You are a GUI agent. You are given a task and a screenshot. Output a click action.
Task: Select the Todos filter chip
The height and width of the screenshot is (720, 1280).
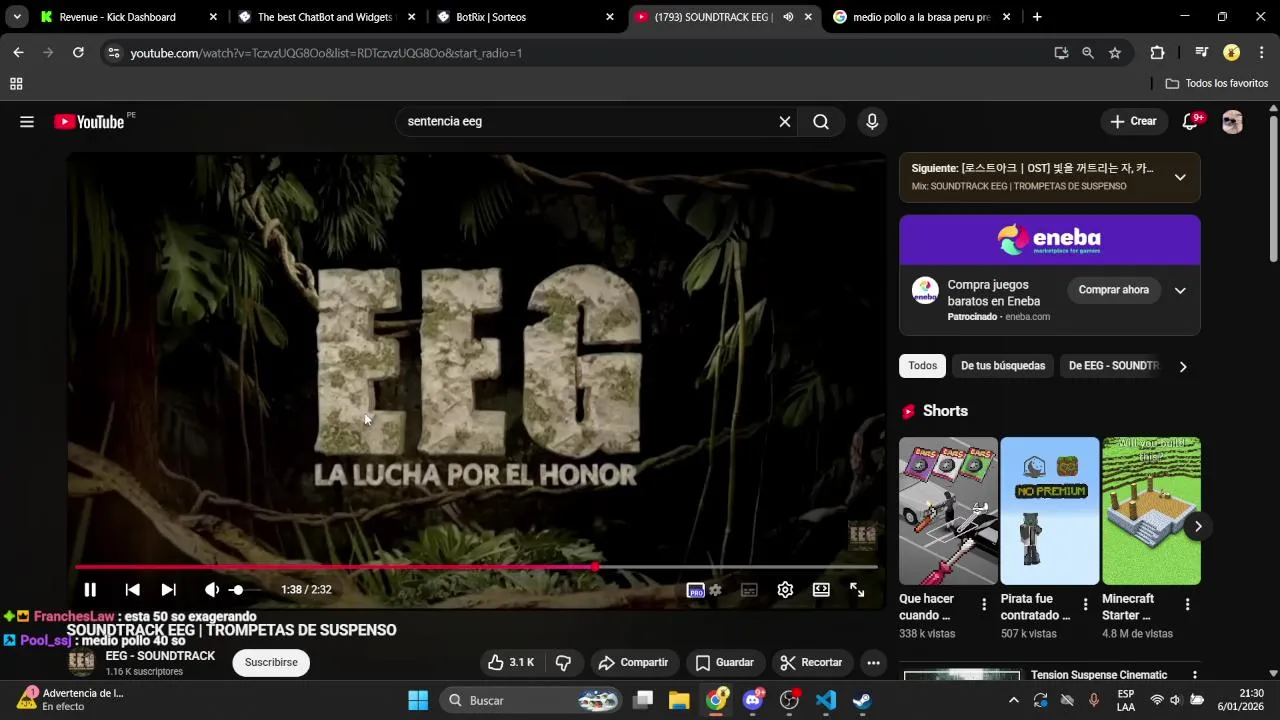click(x=923, y=366)
